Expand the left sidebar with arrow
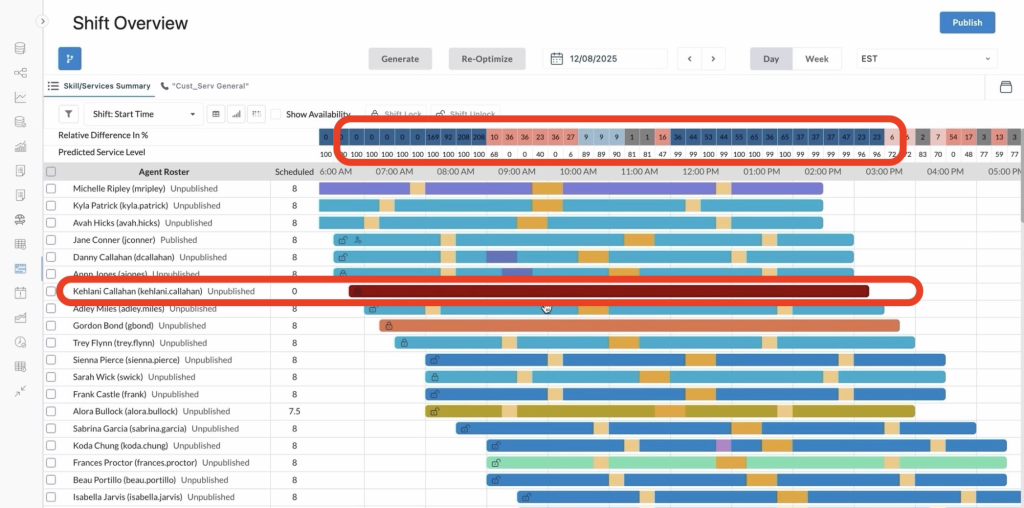The height and width of the screenshot is (508, 1024). click(x=43, y=21)
